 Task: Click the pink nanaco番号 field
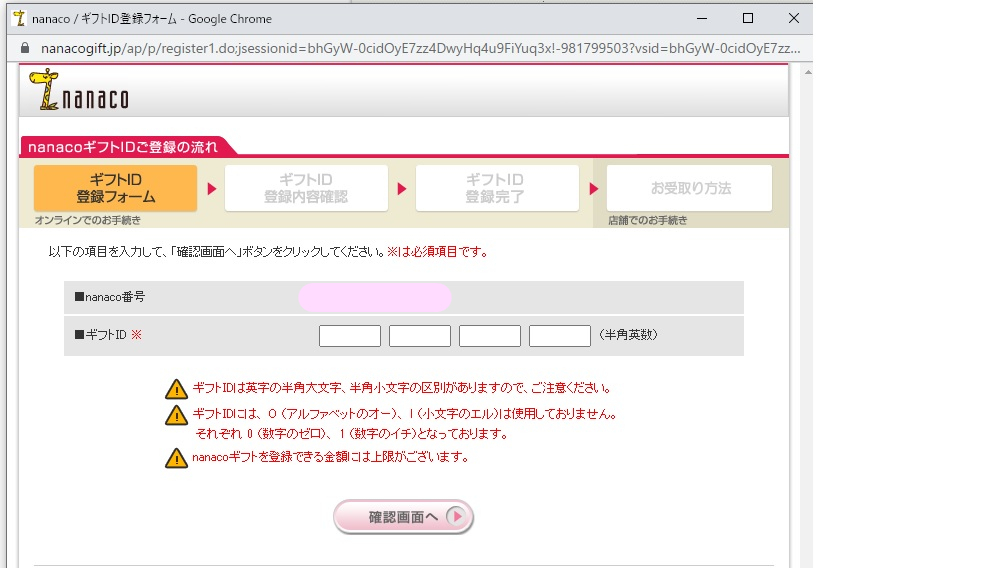point(375,297)
